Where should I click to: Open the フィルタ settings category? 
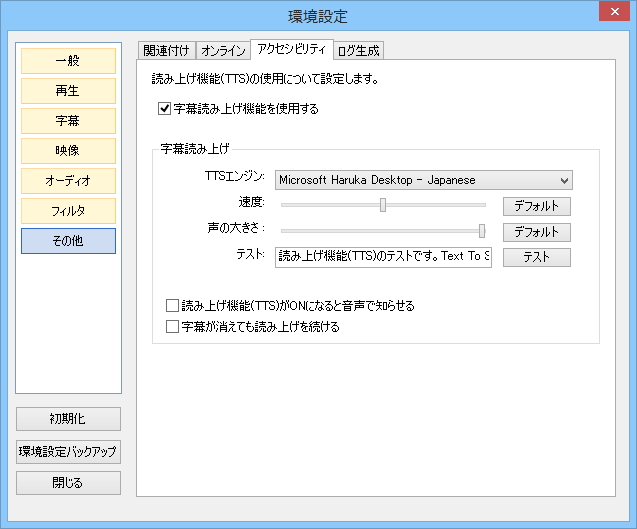click(x=68, y=211)
